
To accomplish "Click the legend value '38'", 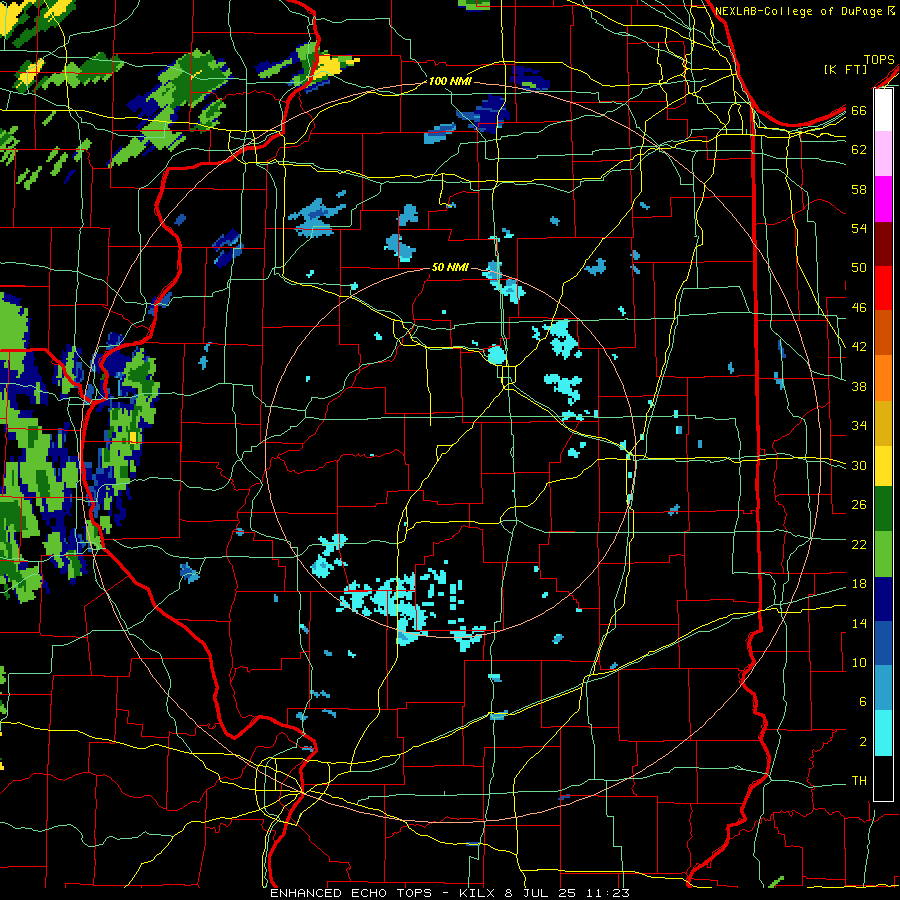I will click(x=859, y=386).
